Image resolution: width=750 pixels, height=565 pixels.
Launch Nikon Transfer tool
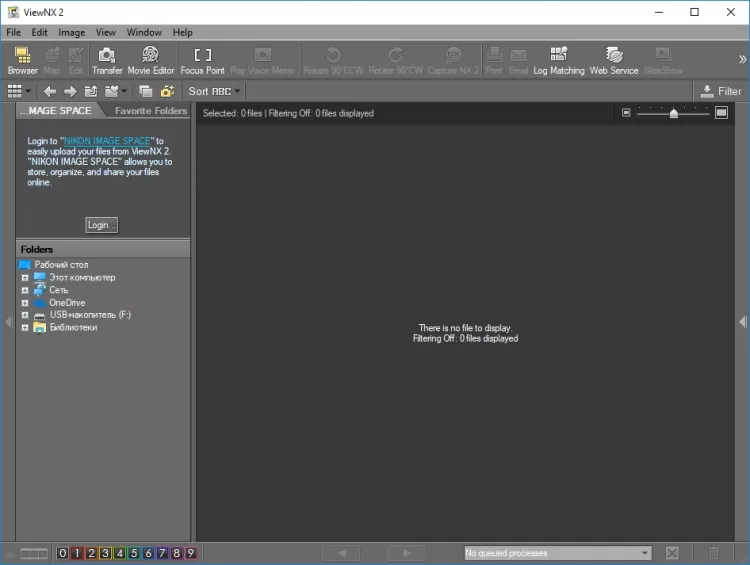[107, 61]
